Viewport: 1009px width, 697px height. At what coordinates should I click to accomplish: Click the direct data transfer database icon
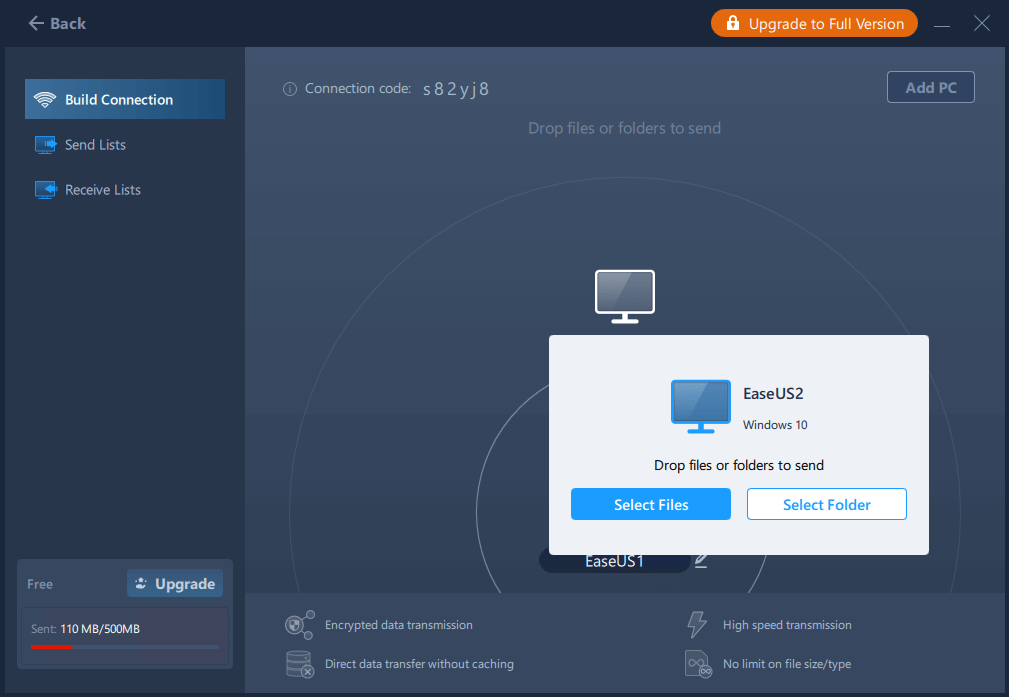[299, 664]
